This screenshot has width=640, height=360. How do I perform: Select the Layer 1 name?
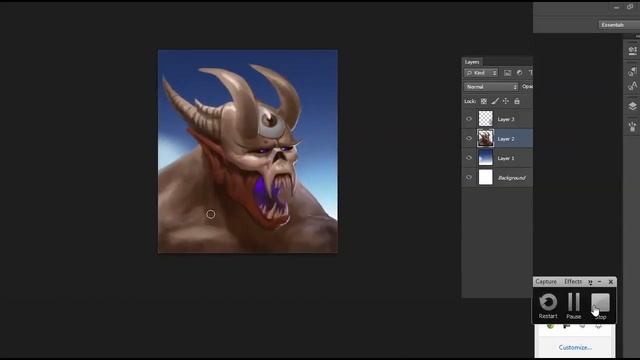(506, 158)
